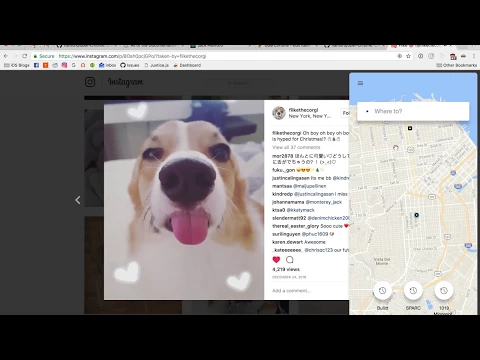This screenshot has height=360, width=480.
Task: Play the corgi video post
Action: (184, 200)
